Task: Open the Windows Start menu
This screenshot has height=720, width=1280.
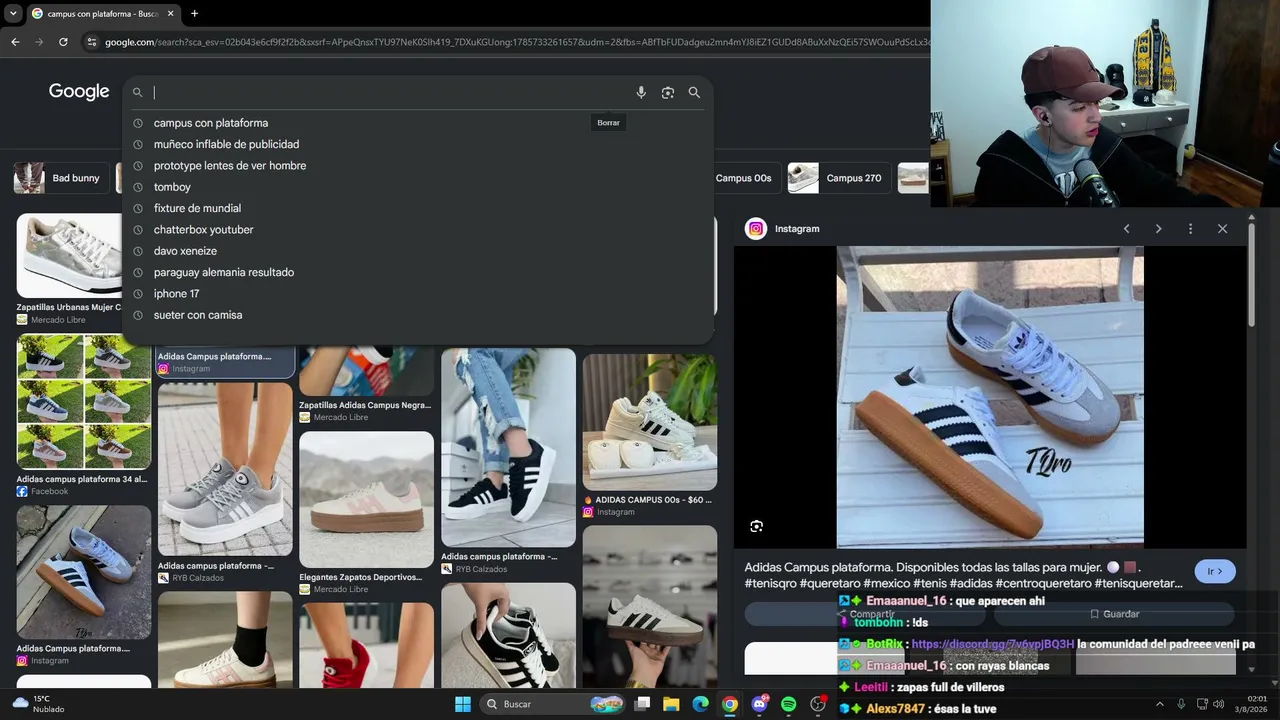Action: [463, 704]
